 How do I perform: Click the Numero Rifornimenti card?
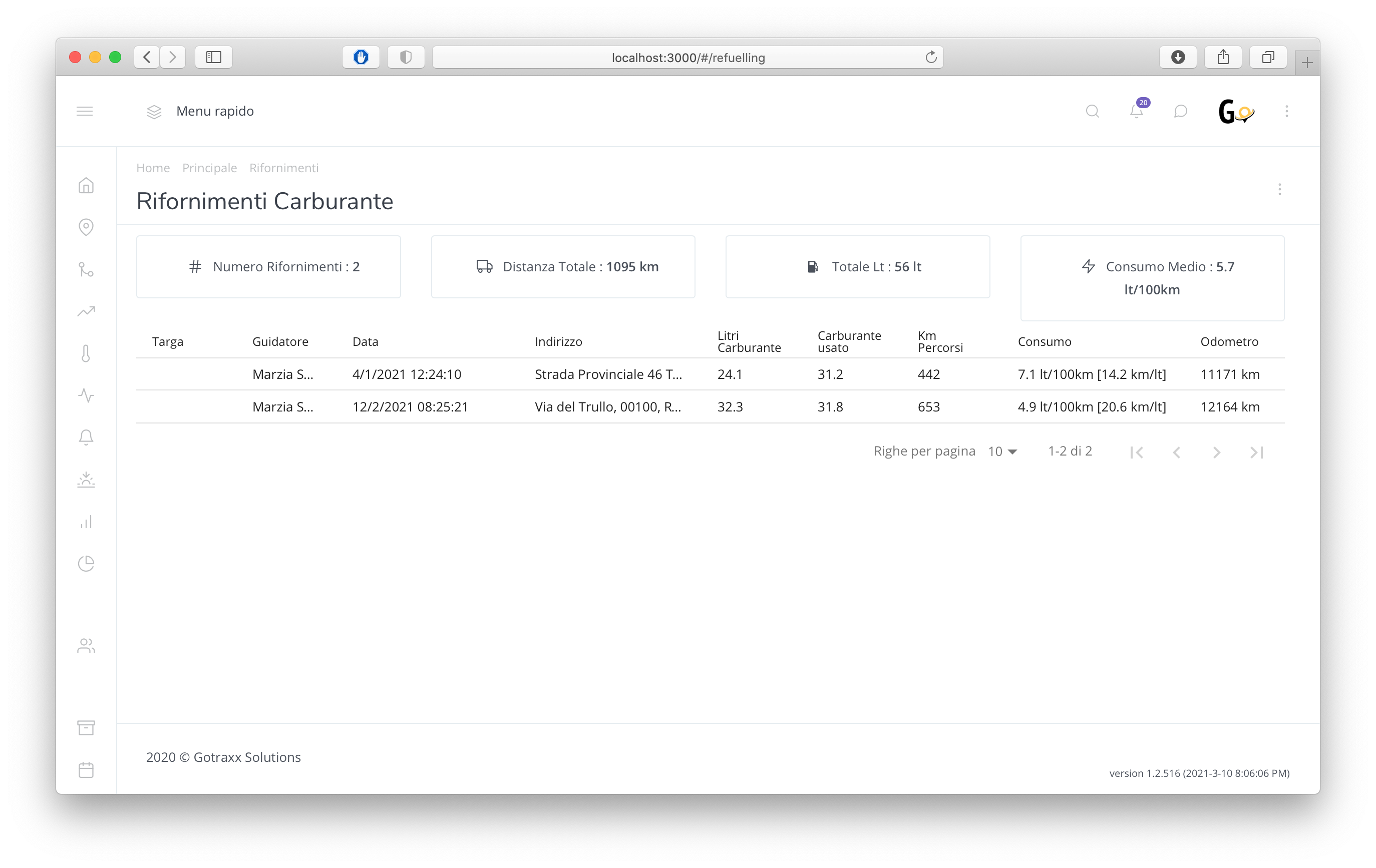pos(268,267)
